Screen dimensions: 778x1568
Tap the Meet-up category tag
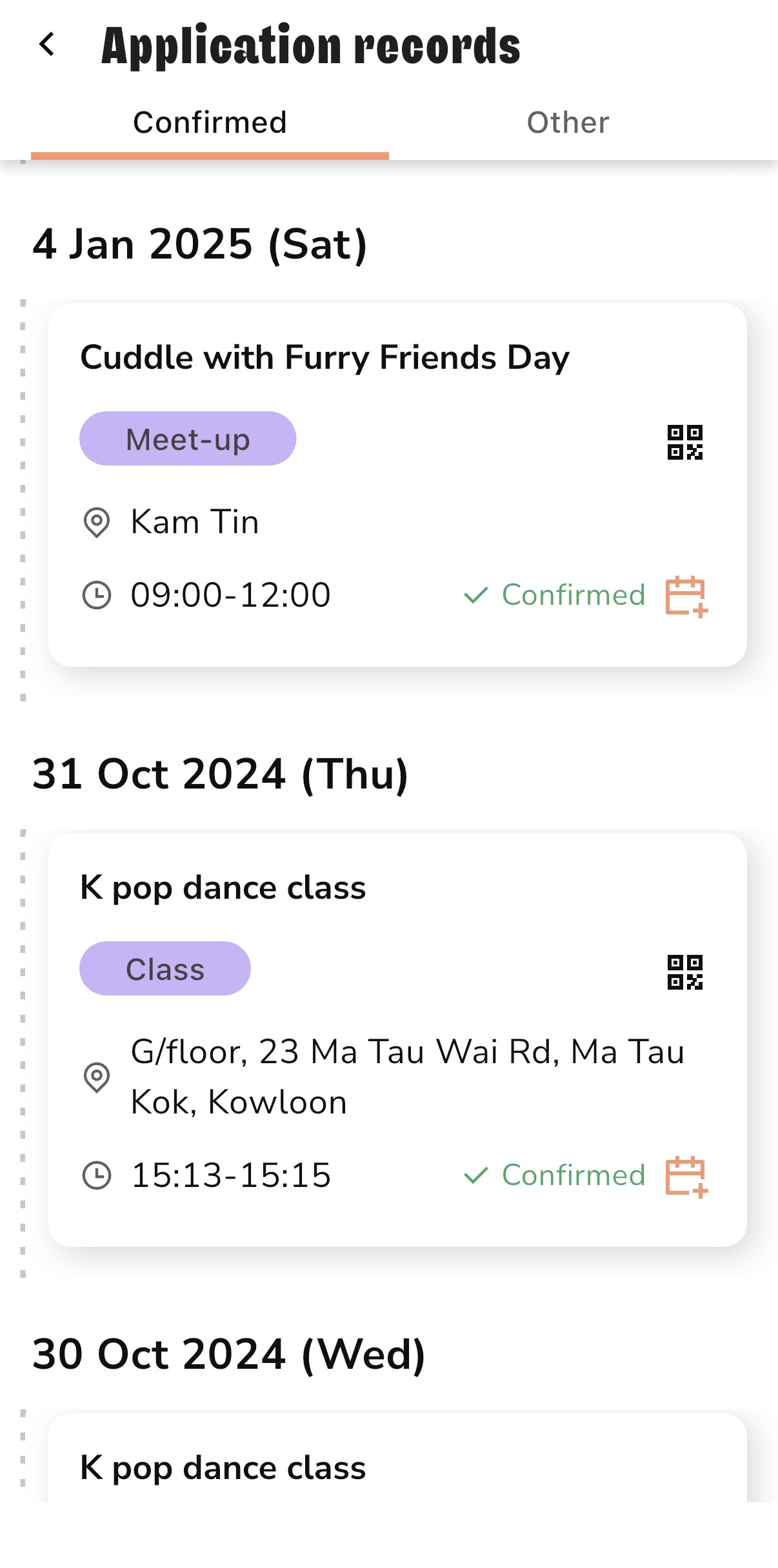click(x=188, y=439)
